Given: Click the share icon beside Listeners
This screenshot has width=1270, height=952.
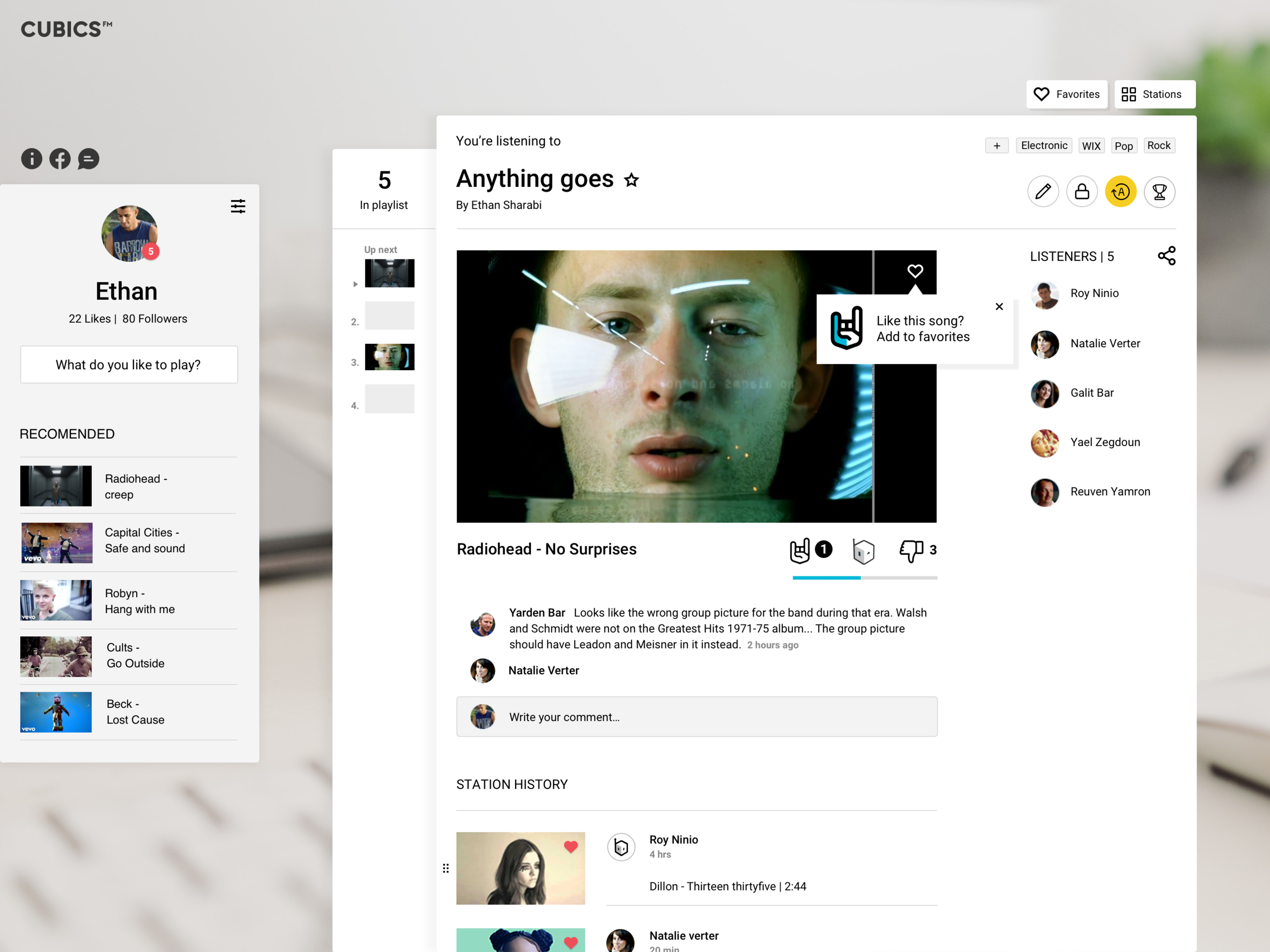Looking at the screenshot, I should [1166, 256].
